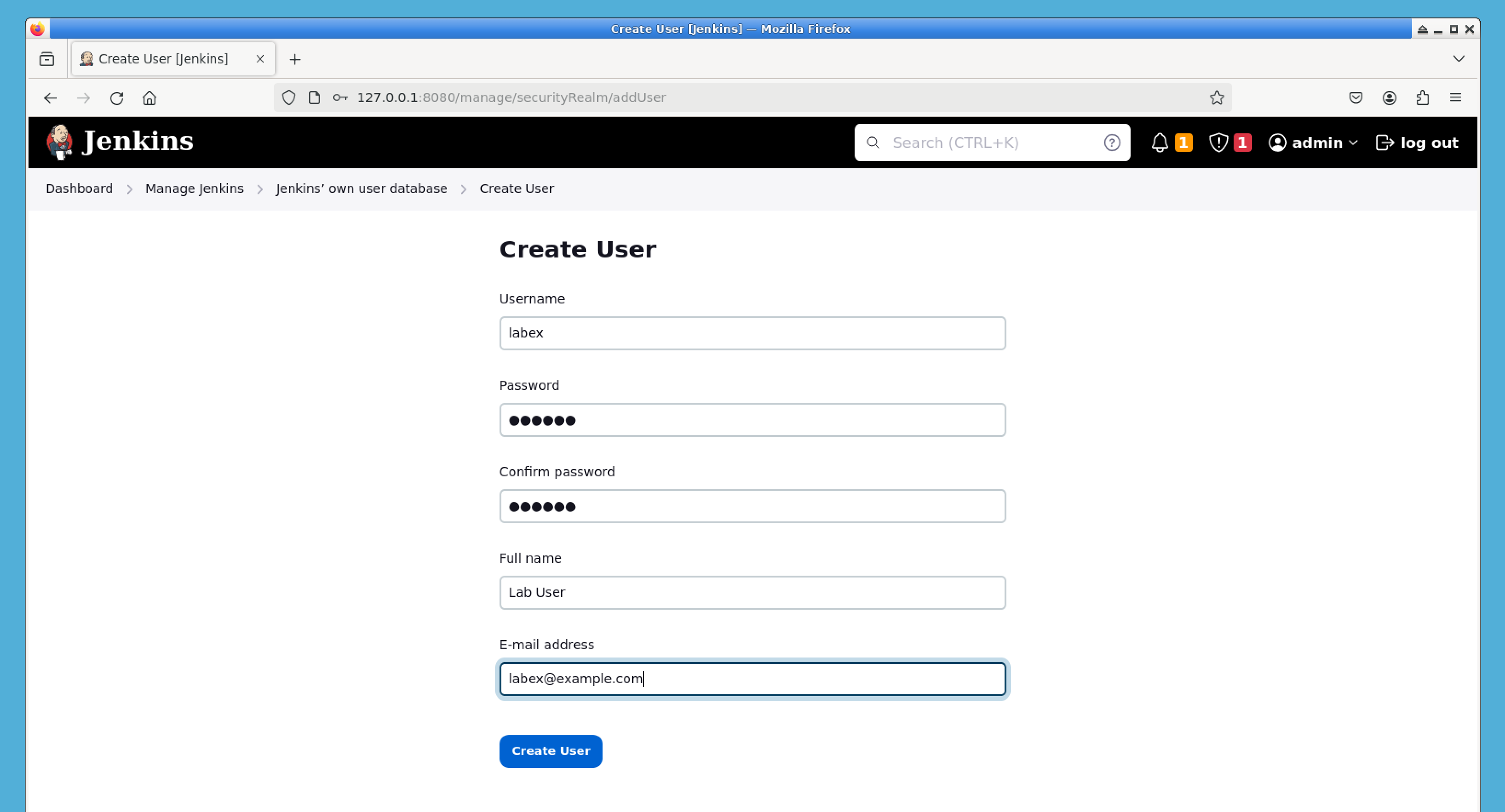Open Manage Jenkins breadcrumb

[x=195, y=189]
